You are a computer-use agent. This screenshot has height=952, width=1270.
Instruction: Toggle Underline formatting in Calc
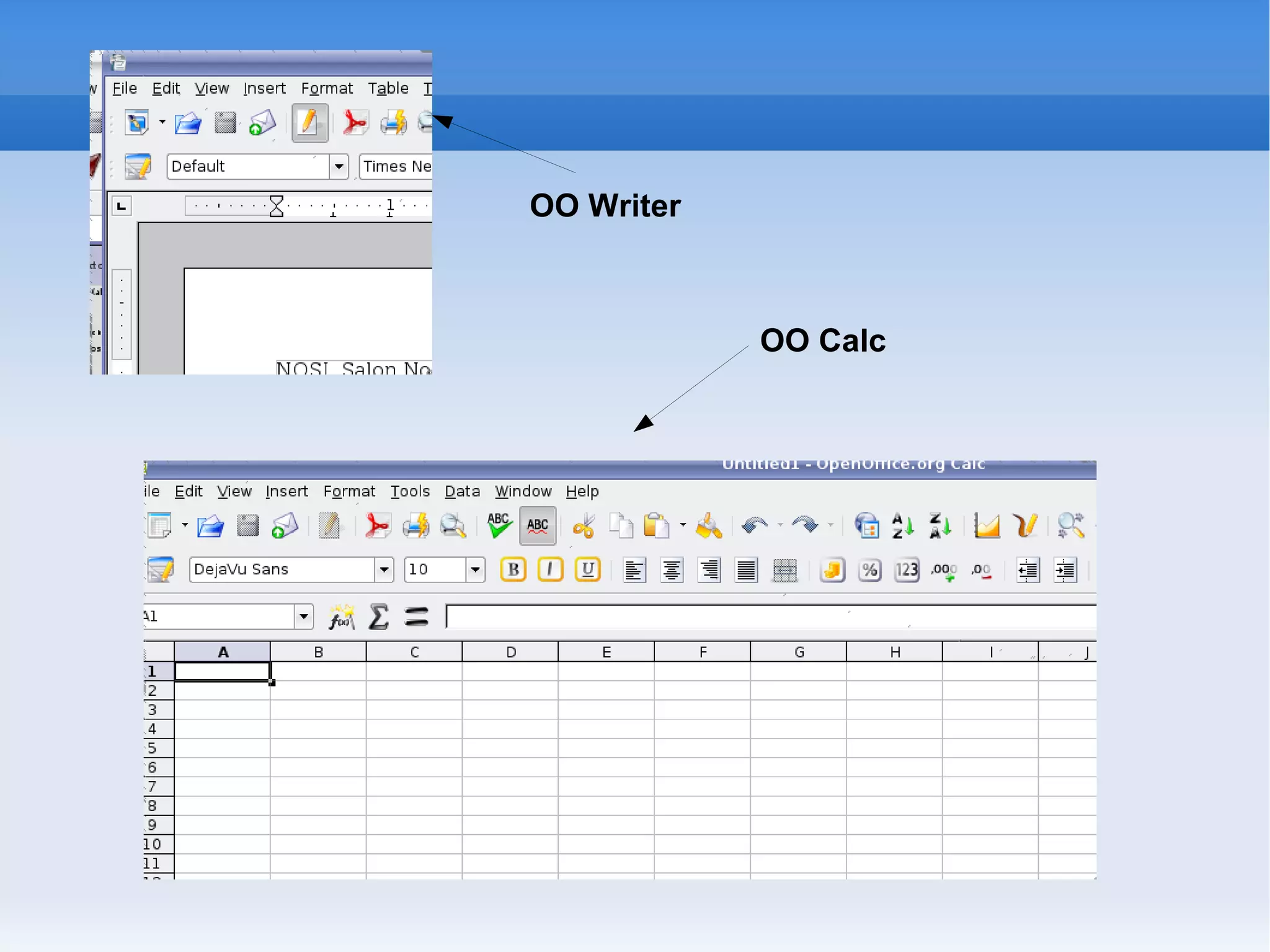coord(588,569)
